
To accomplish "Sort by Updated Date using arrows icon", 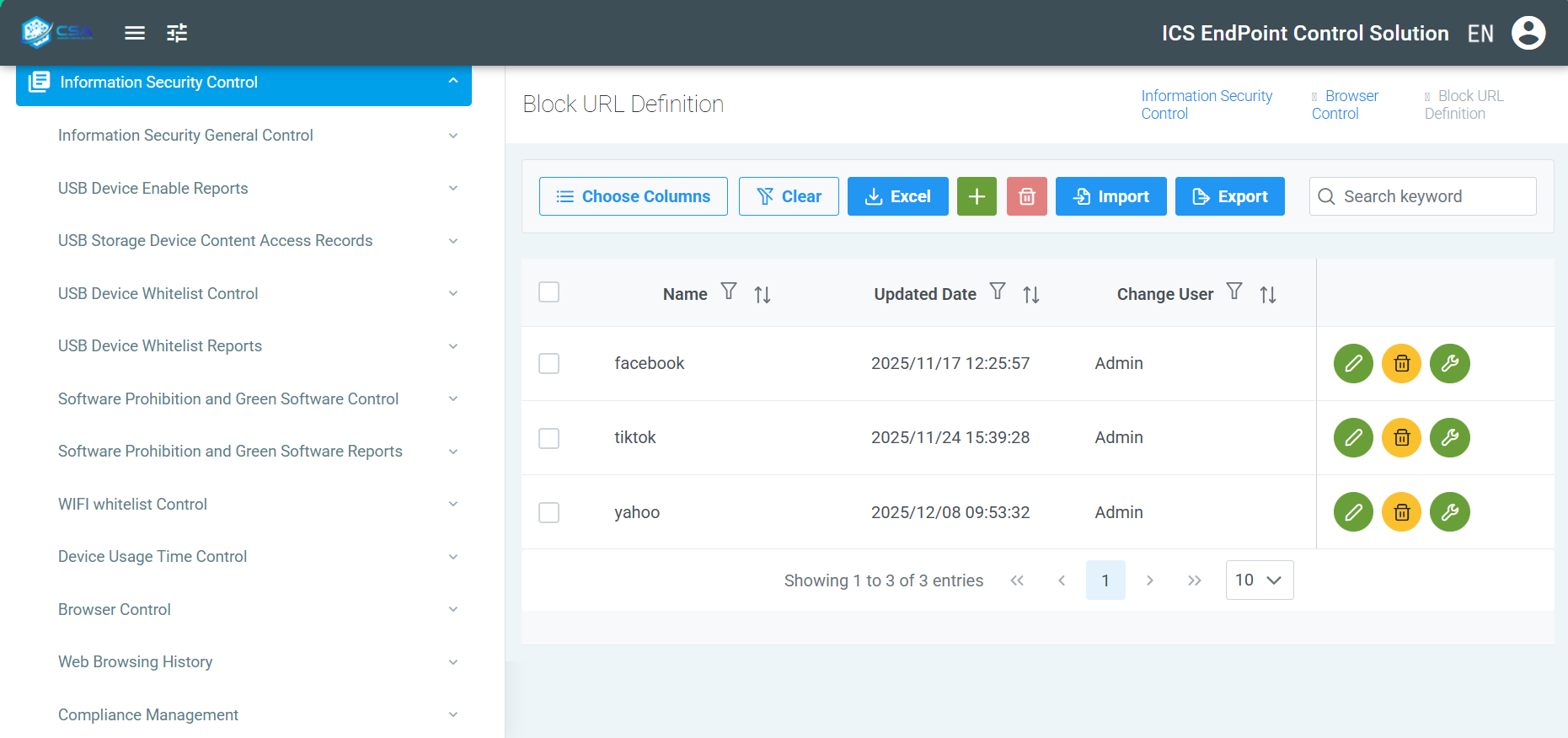I will click(x=1030, y=294).
